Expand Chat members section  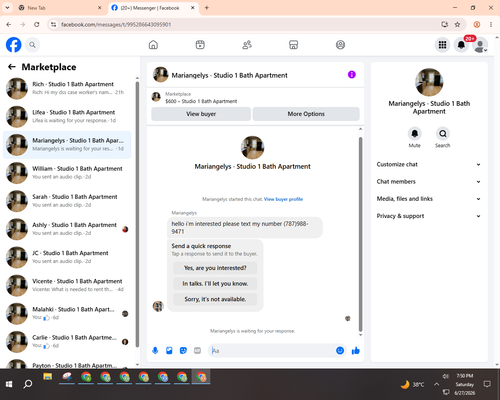[429, 182]
